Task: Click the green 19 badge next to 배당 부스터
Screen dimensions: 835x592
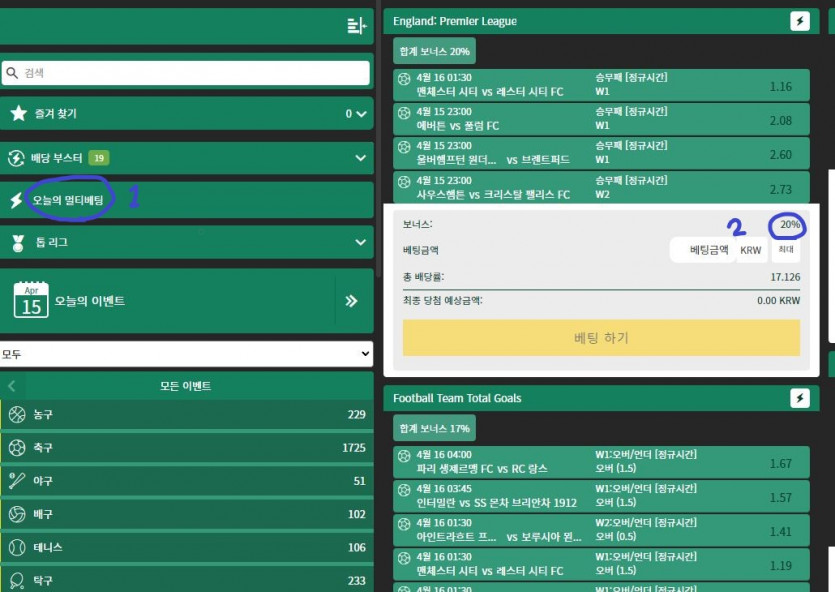Action: (99, 158)
